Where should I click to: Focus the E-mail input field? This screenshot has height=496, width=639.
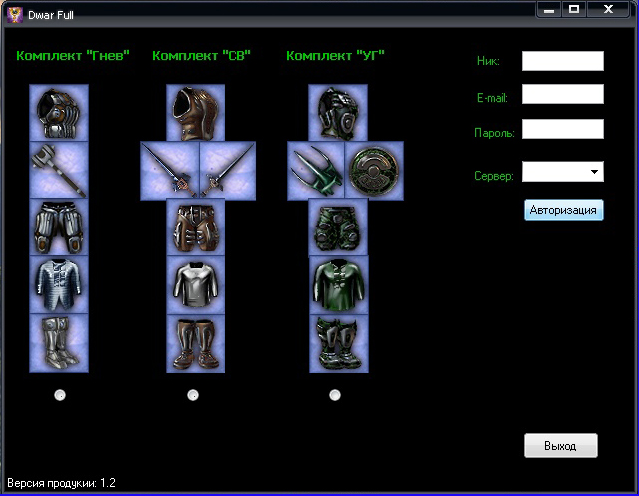point(563,94)
